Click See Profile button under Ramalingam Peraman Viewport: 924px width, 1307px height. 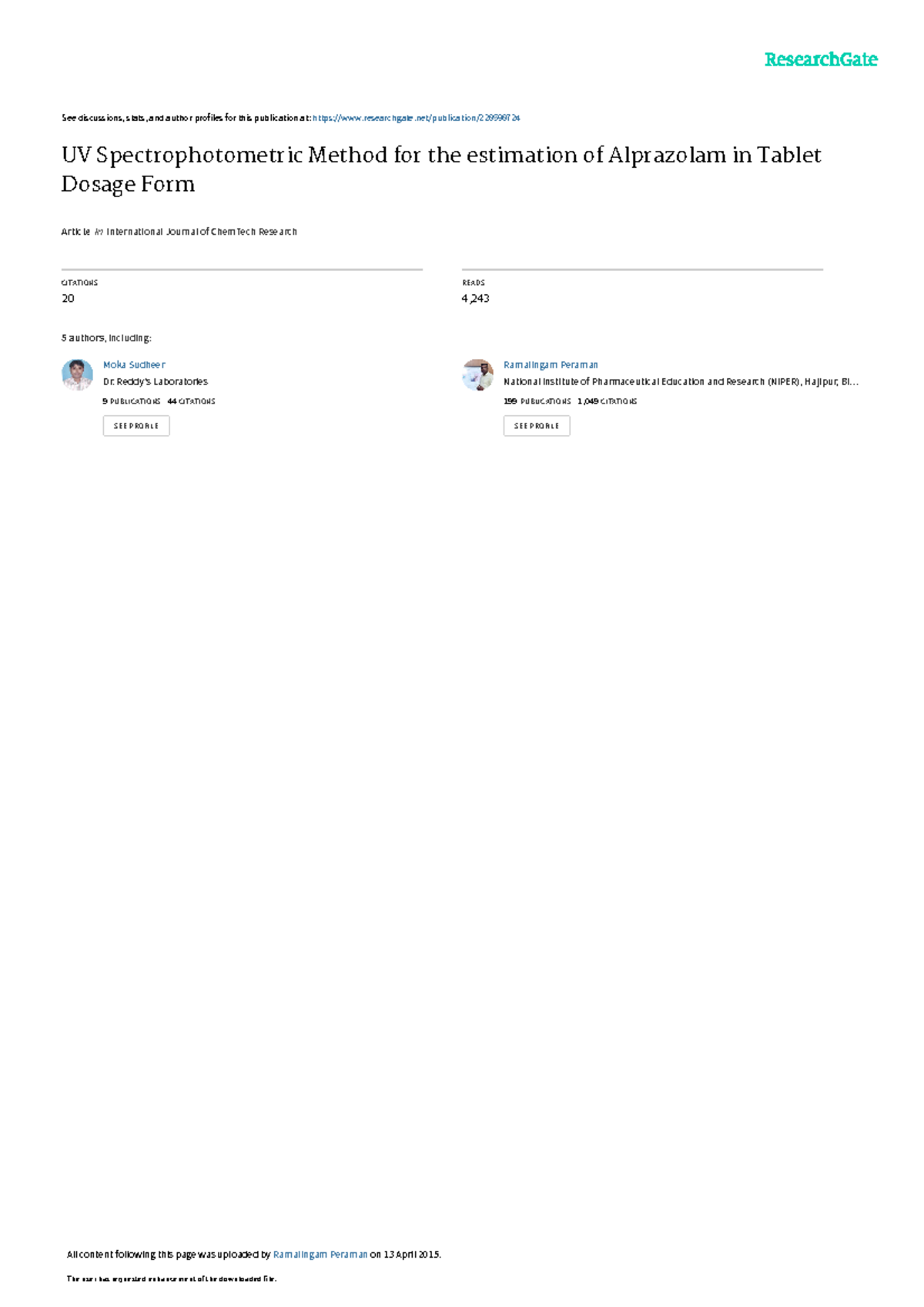pos(537,426)
